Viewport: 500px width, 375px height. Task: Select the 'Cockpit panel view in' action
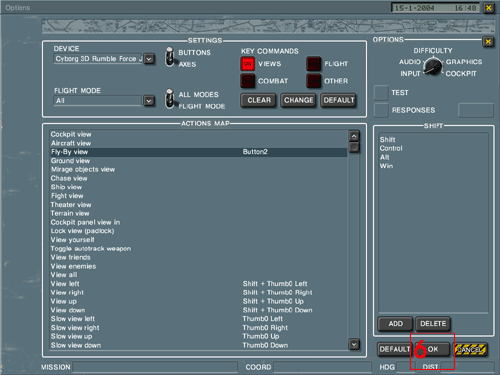pos(85,222)
